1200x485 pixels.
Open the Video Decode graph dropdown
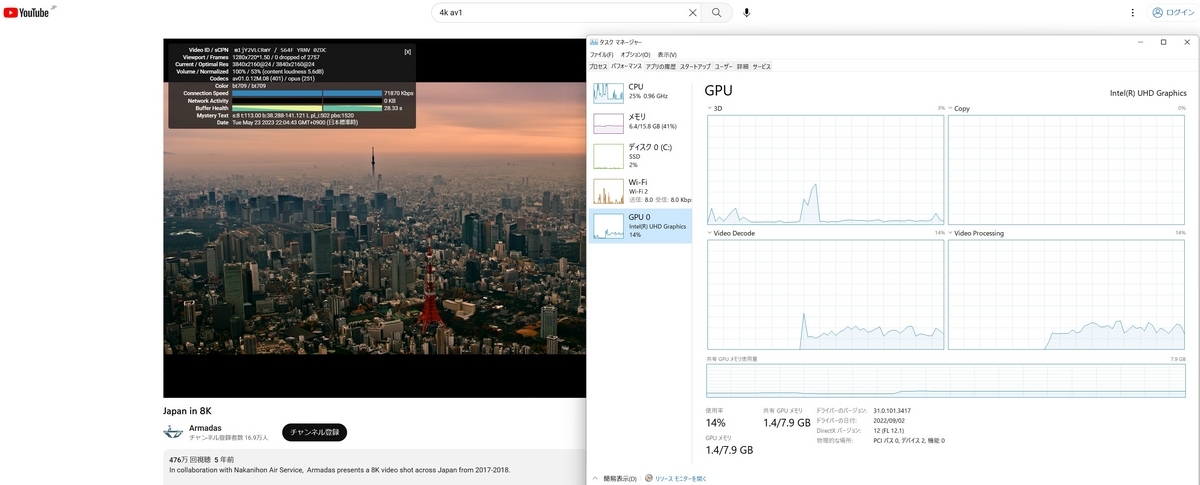coord(731,233)
